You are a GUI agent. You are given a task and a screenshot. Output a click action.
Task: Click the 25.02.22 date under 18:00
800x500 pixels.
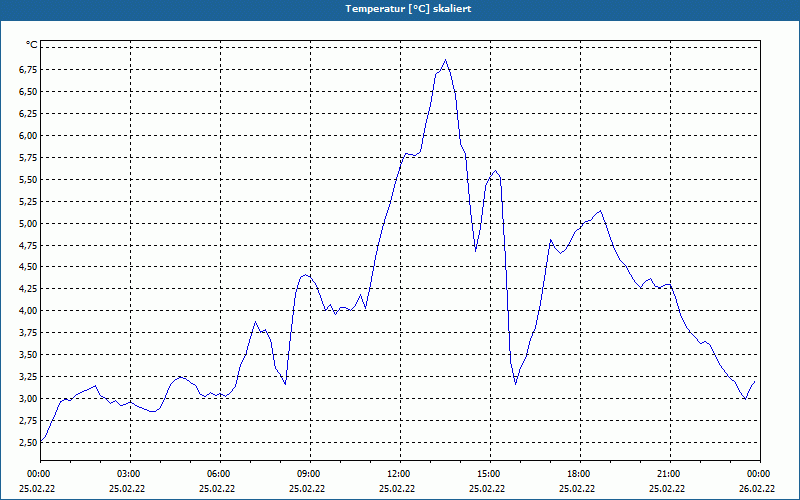[x=577, y=488]
